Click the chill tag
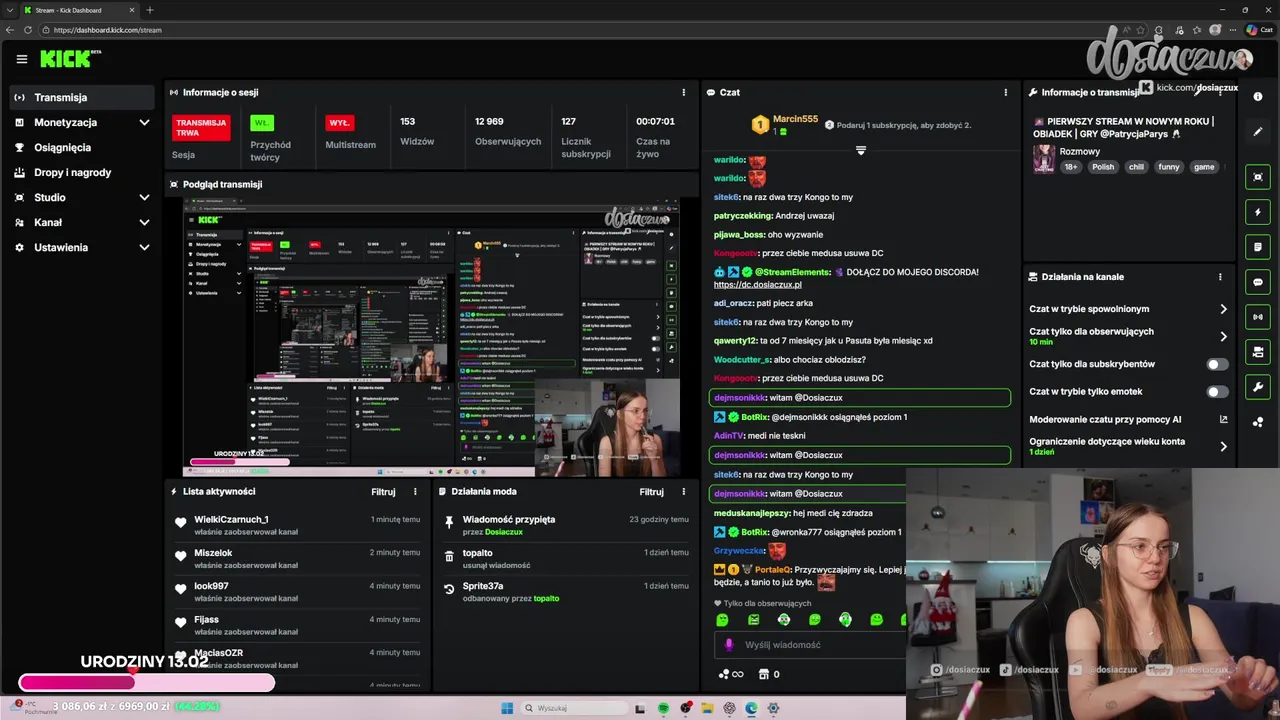Screen dimensions: 1280x720 (x=1136, y=167)
